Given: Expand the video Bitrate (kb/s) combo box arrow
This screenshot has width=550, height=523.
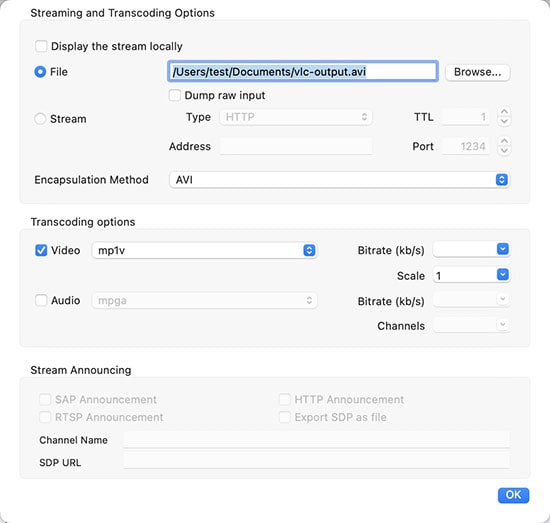Looking at the screenshot, I should (503, 249).
